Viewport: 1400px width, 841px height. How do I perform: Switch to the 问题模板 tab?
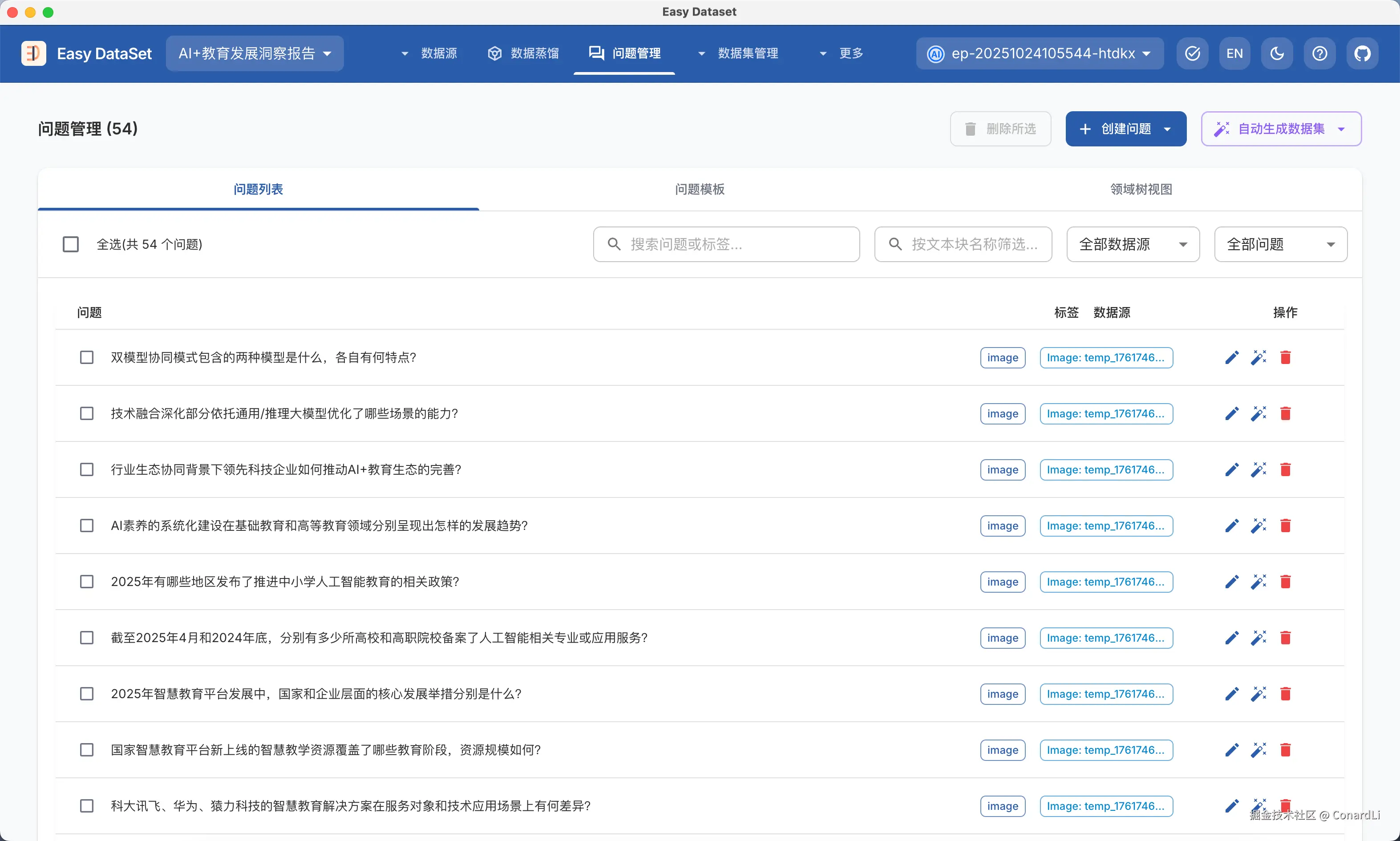699,189
